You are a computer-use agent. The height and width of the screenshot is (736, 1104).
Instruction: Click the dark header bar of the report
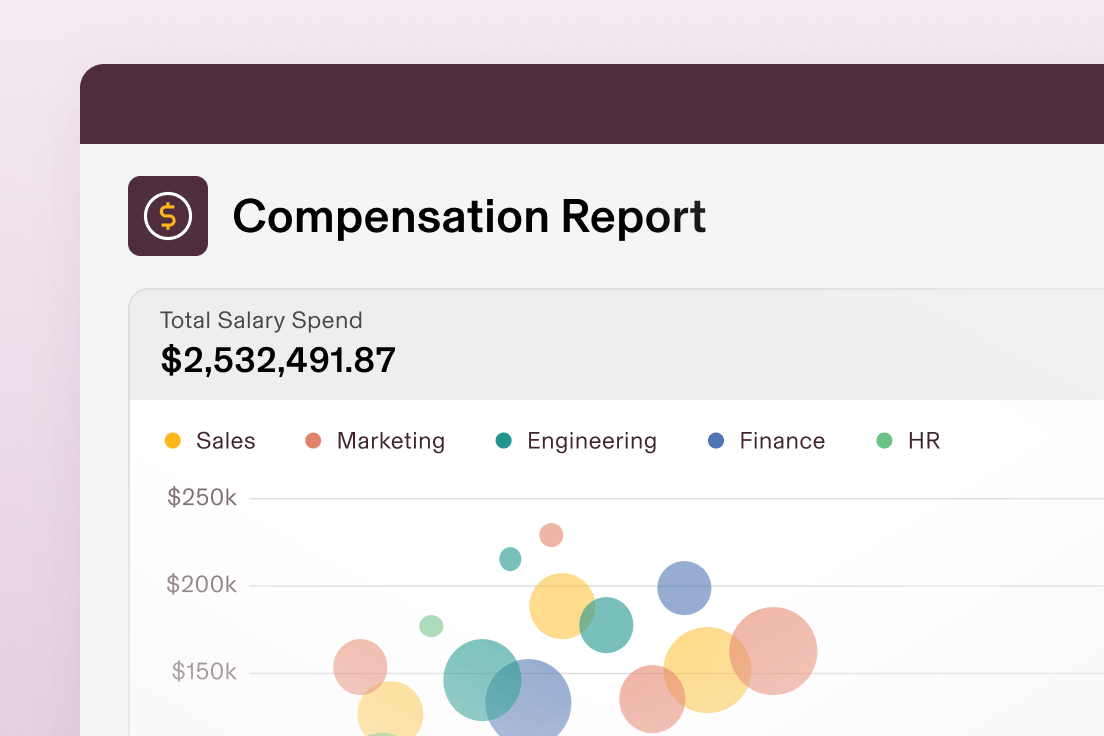tap(590, 103)
